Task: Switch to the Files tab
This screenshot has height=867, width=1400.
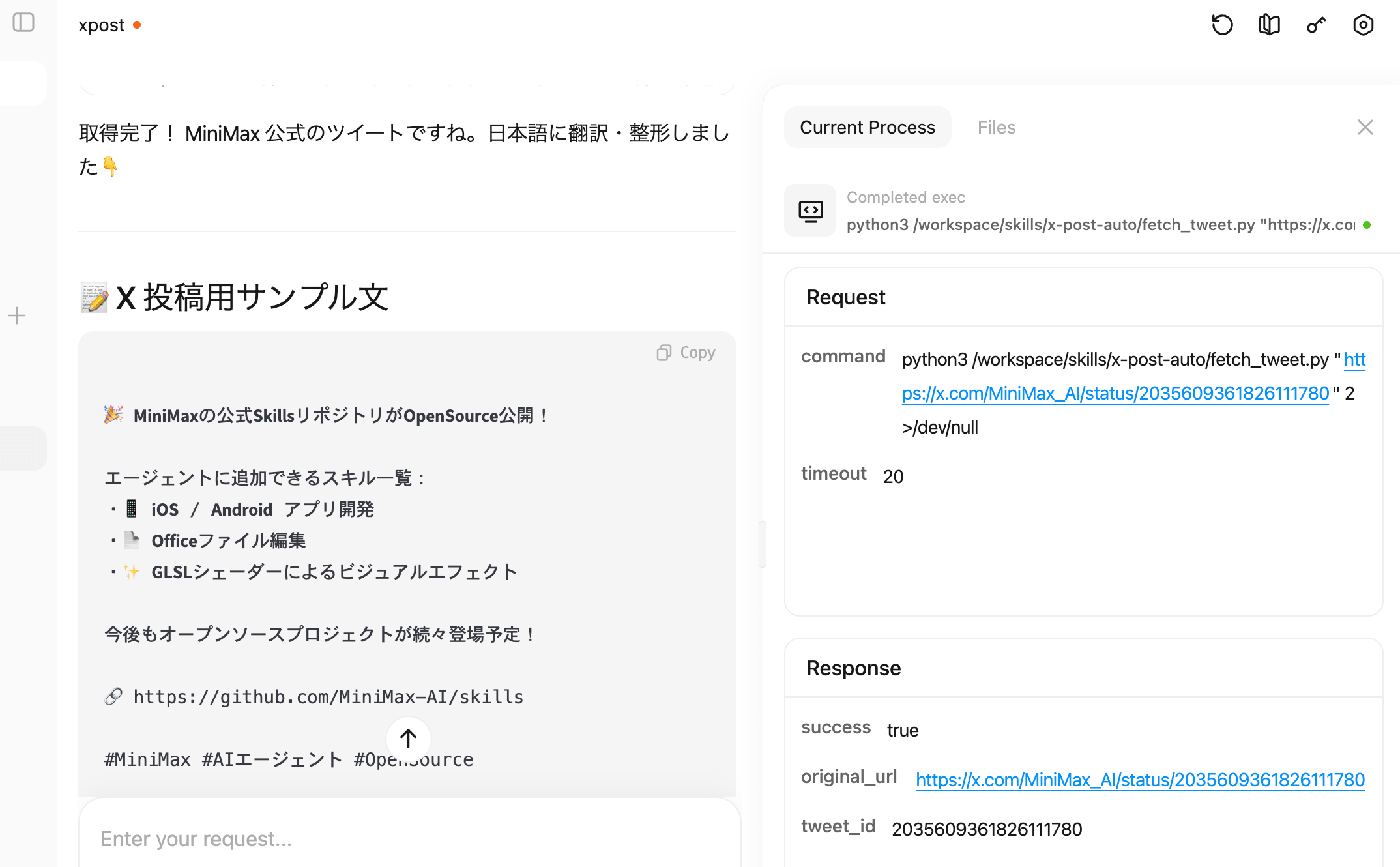Action: click(996, 127)
